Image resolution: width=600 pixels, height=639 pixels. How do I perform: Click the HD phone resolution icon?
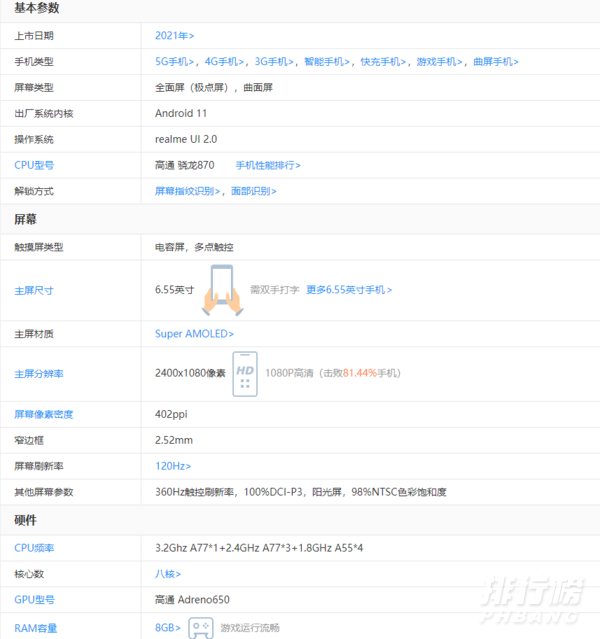click(x=245, y=373)
